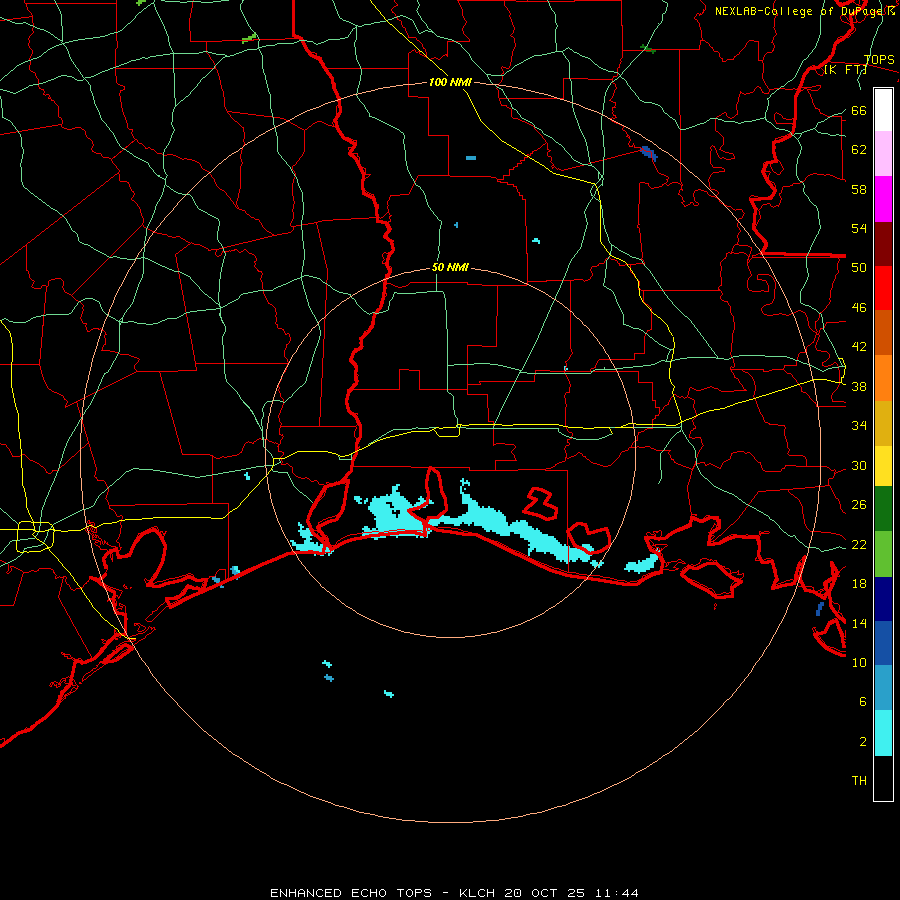Click the legend value "18"
The width and height of the screenshot is (900, 900).
click(859, 584)
